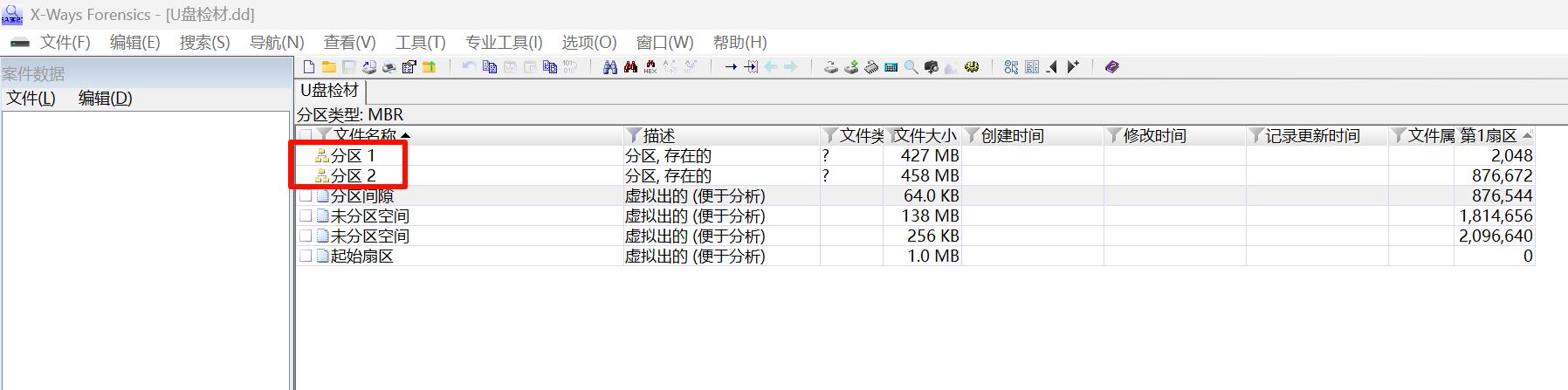Open the 帮助(H) menu
Screen dimensions: 1568x390
740,42
